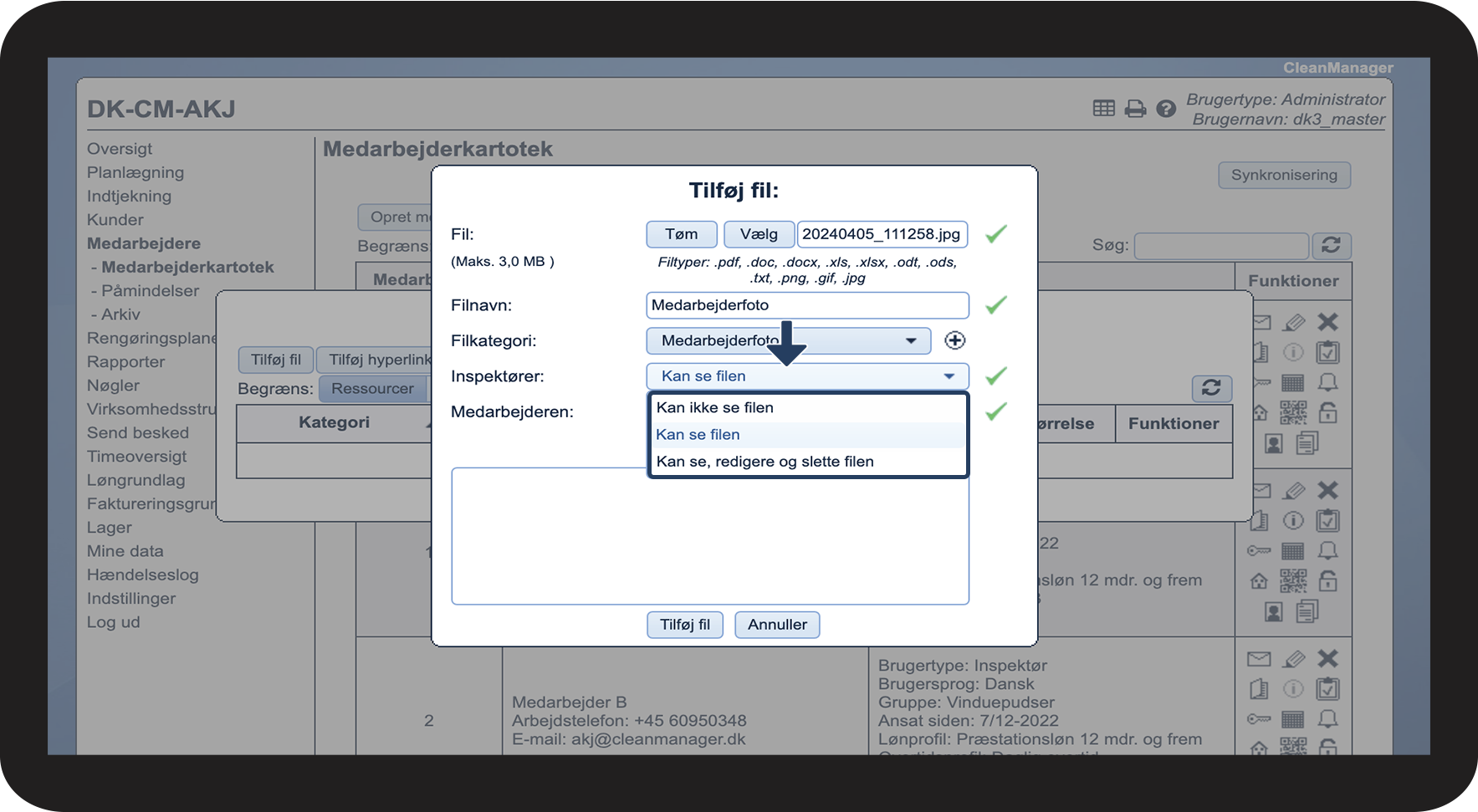
Task: Click the Annuller button
Action: 776,625
